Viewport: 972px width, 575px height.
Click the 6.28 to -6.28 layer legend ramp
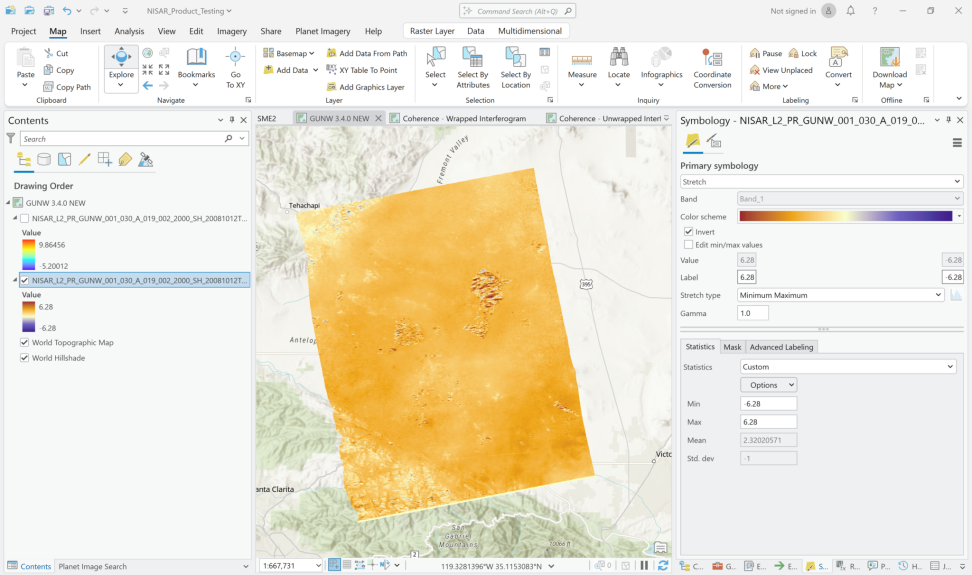[x=29, y=317]
